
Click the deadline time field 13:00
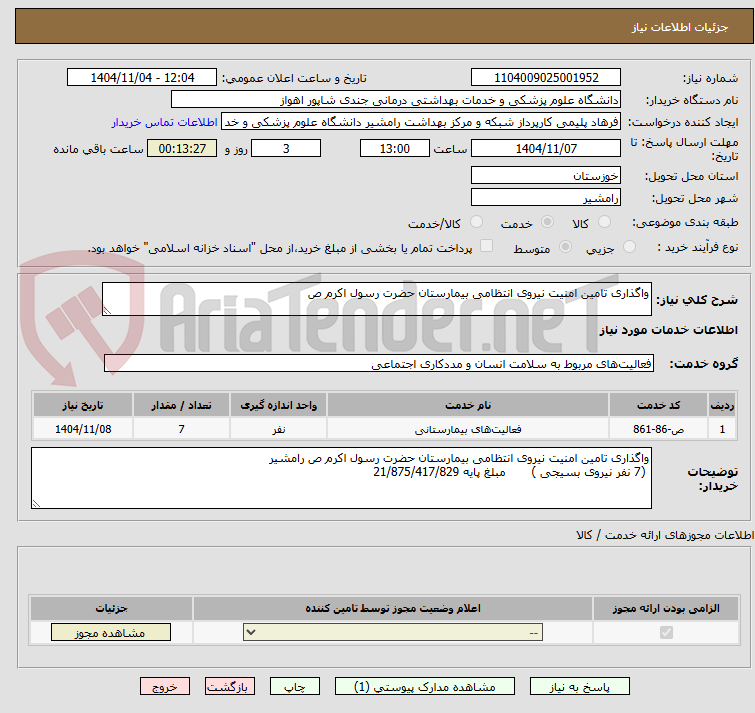click(395, 148)
